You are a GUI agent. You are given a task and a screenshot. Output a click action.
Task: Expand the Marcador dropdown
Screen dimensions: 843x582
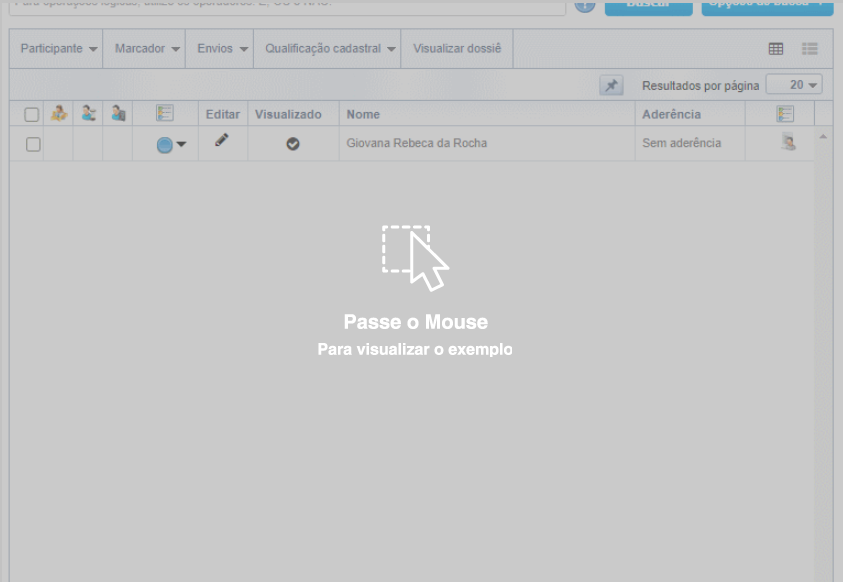(x=147, y=49)
